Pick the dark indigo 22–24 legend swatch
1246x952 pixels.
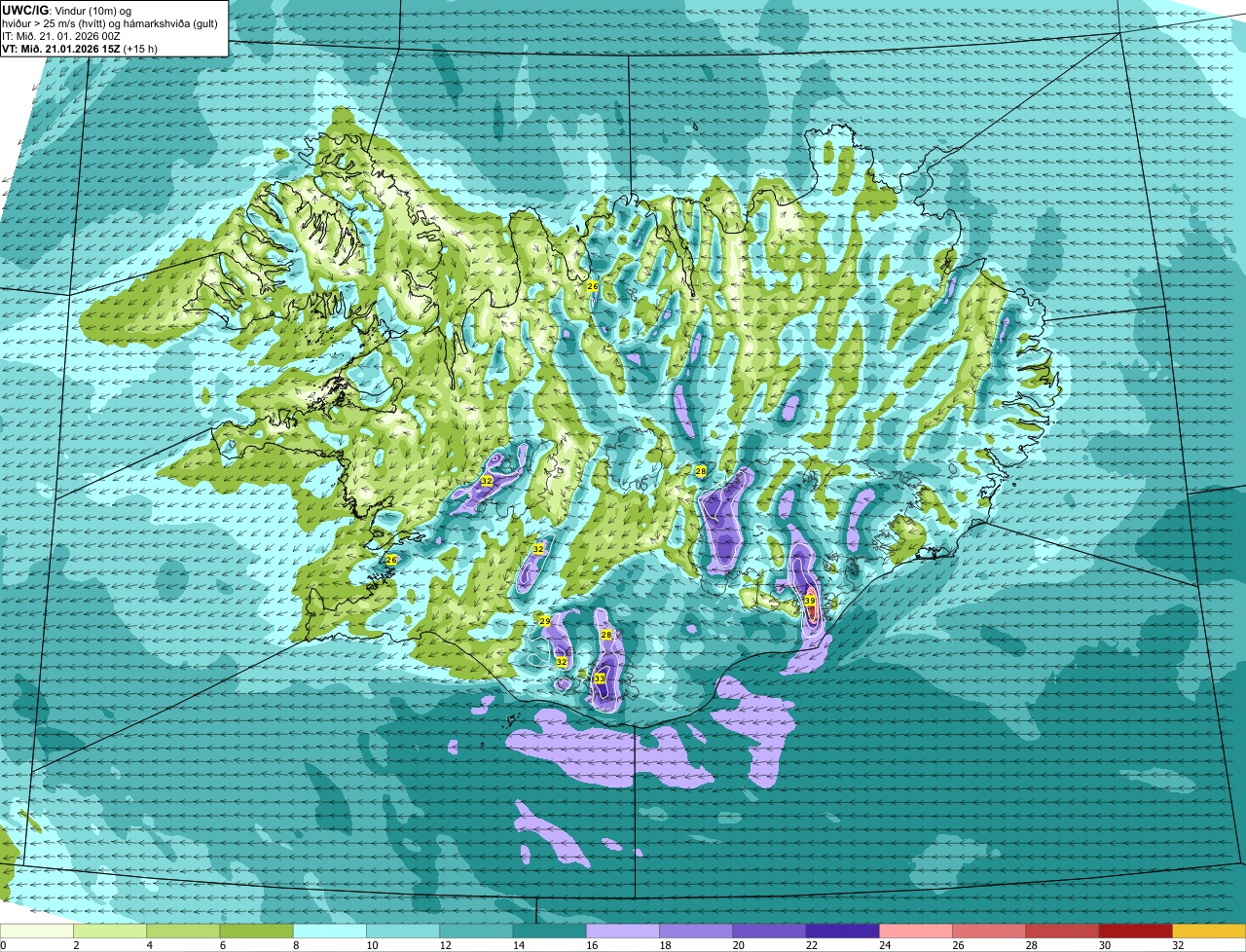[843, 932]
